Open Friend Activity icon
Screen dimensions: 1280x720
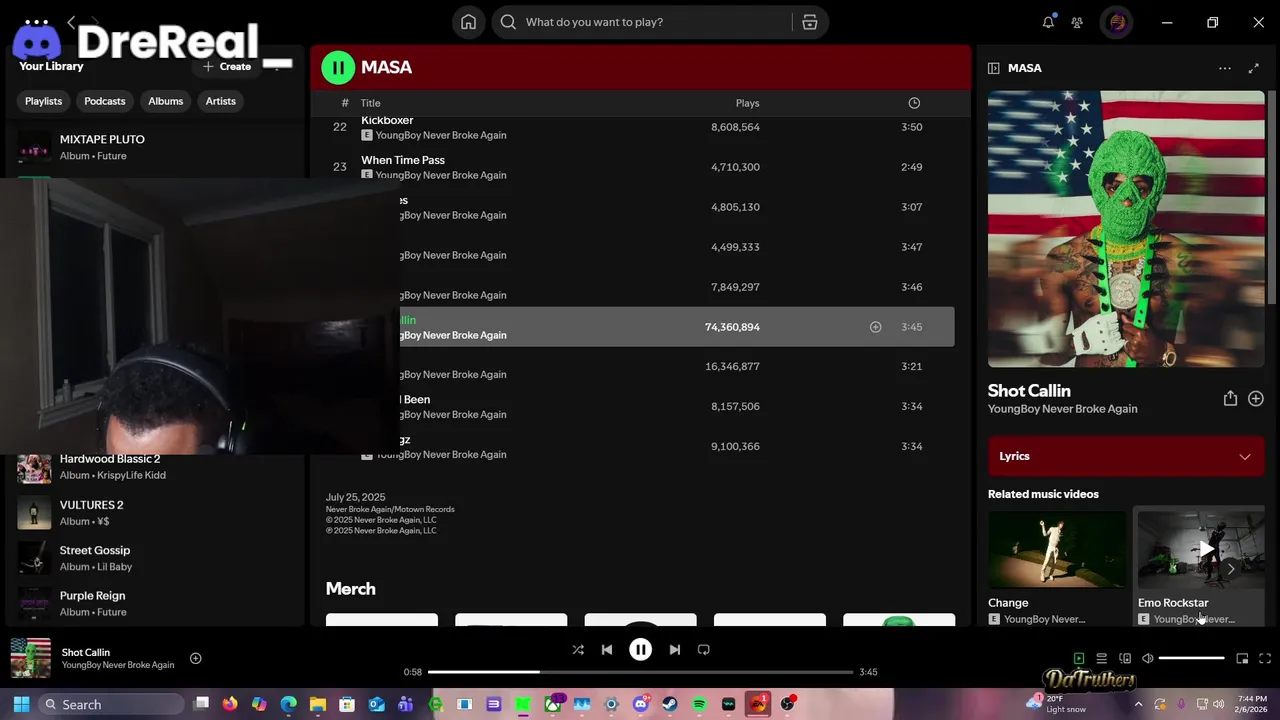pyautogui.click(x=1077, y=22)
